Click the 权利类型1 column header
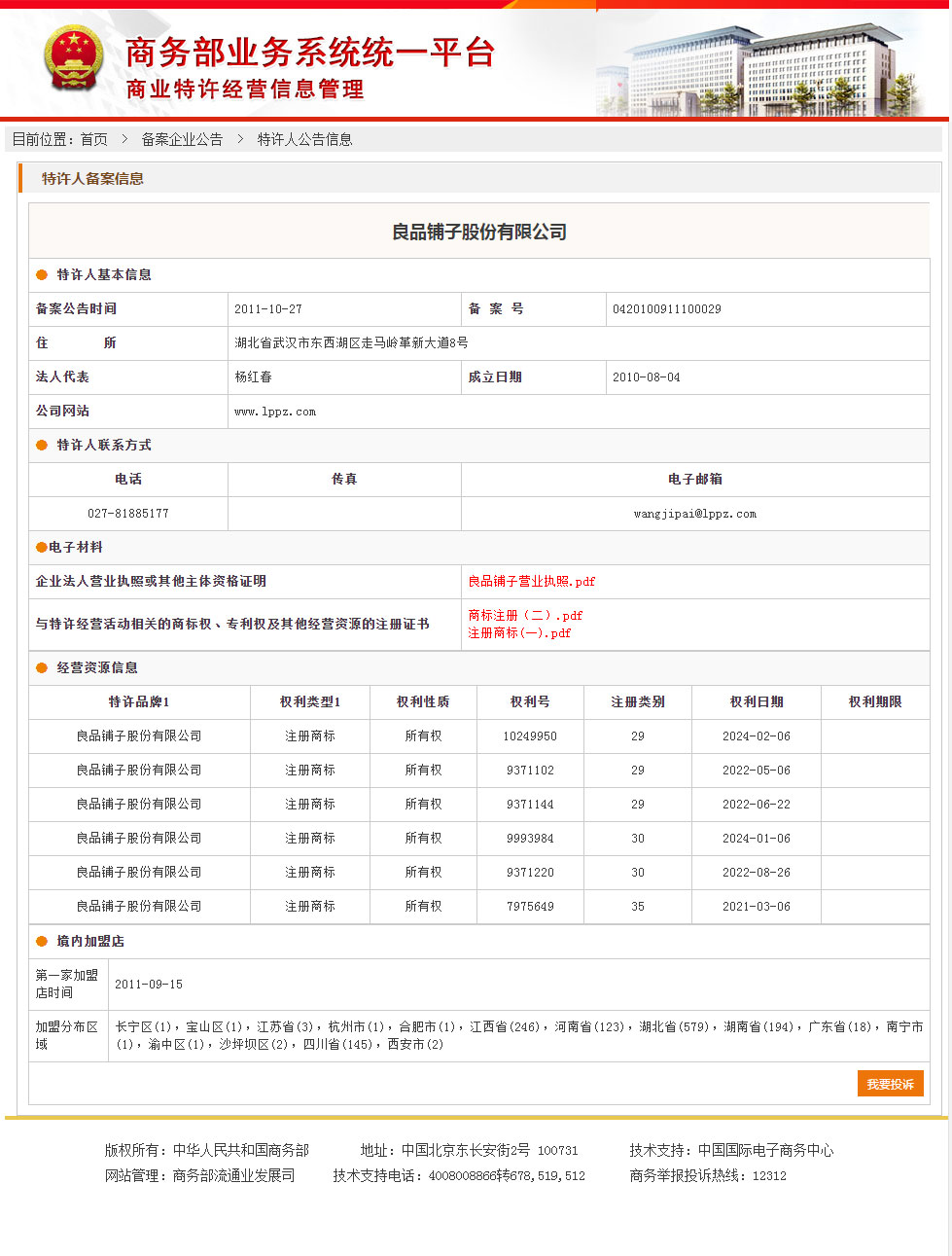This screenshot has width=952, height=1256. coord(310,702)
